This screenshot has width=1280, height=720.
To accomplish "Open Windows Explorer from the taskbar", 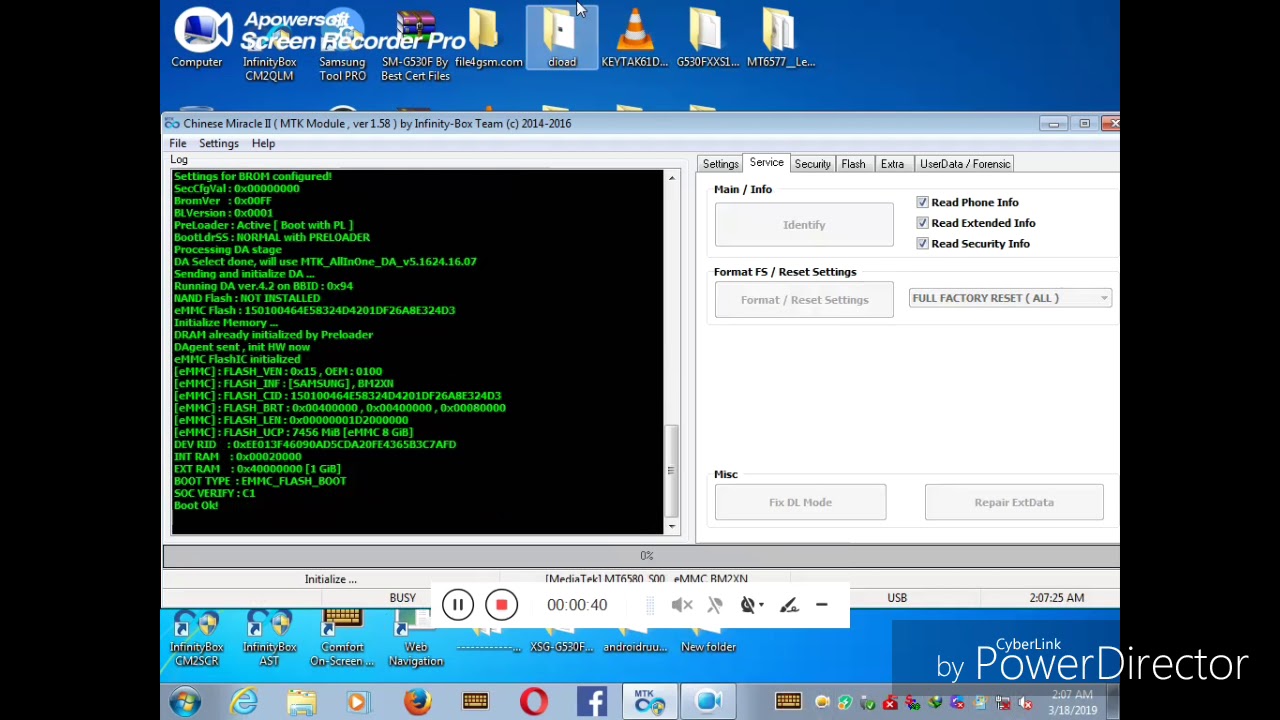I will (301, 702).
